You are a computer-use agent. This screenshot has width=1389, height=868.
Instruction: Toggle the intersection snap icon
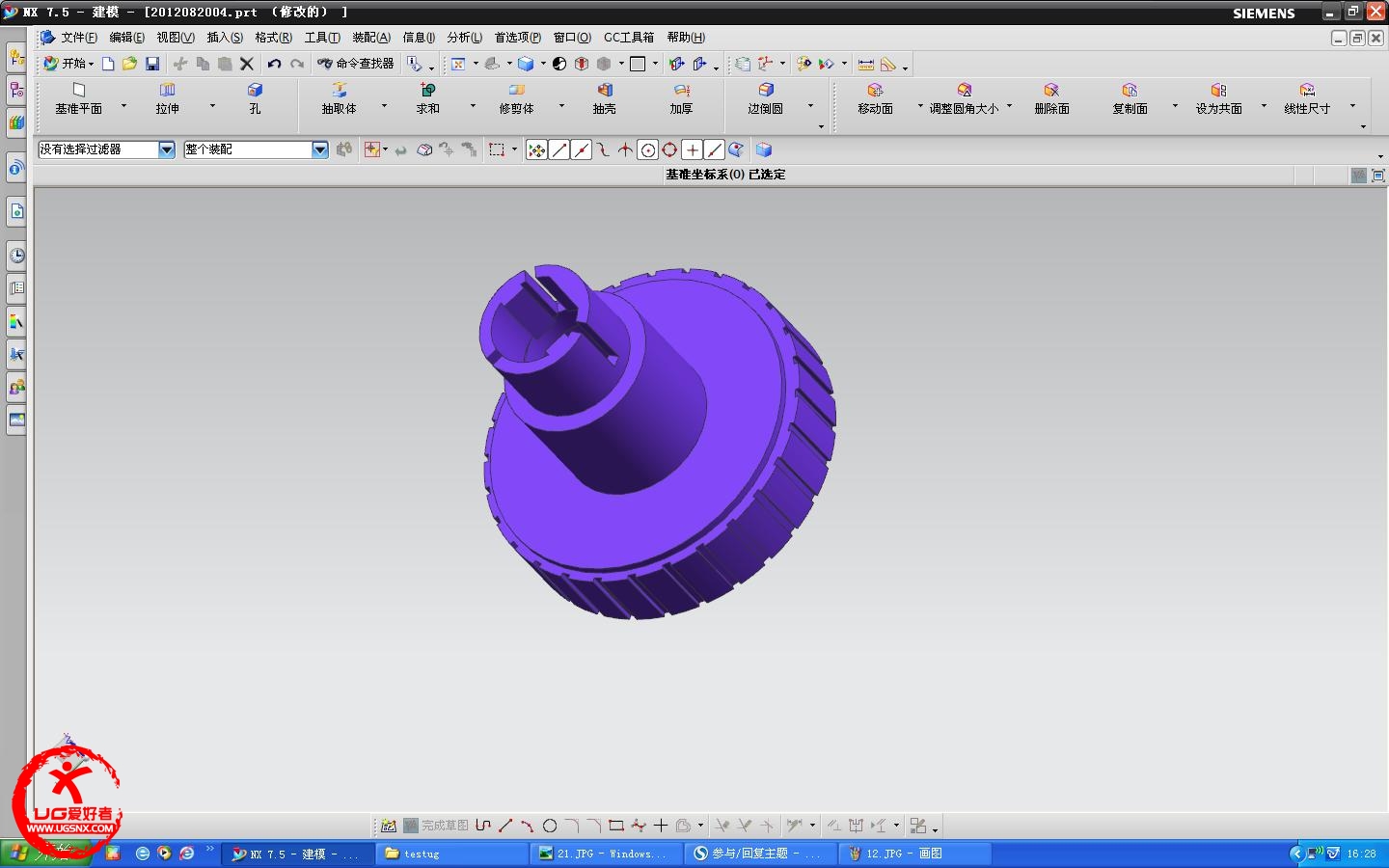tap(625, 149)
